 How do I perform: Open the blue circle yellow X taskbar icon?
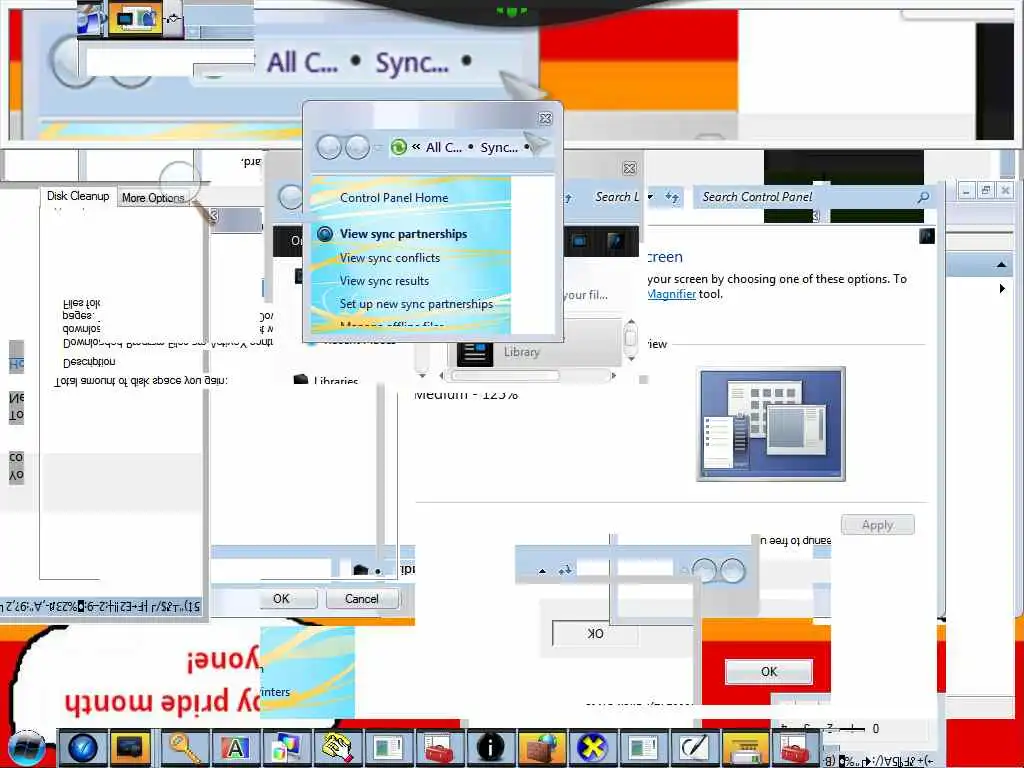(592, 748)
